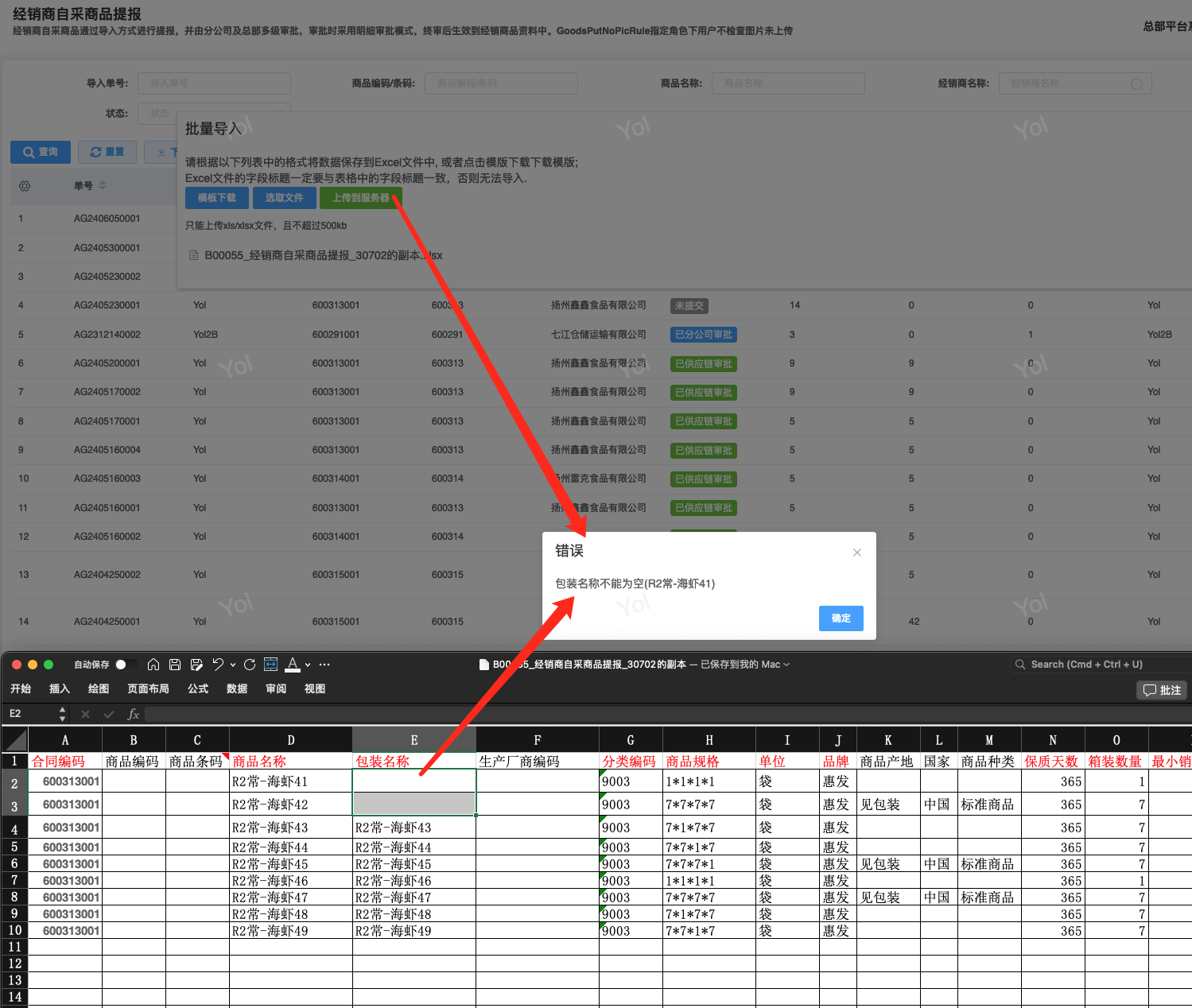1192x1008 pixels.
Task: Close the 错误 error dialog with X
Action: pyautogui.click(x=856, y=552)
